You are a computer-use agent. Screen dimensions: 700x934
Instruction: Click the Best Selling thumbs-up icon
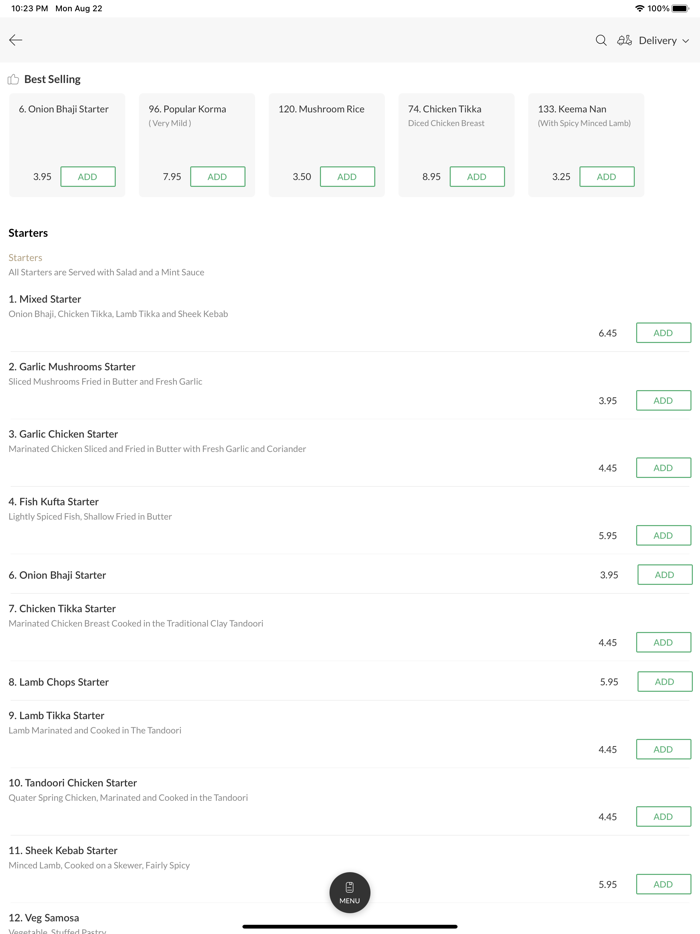(x=13, y=79)
